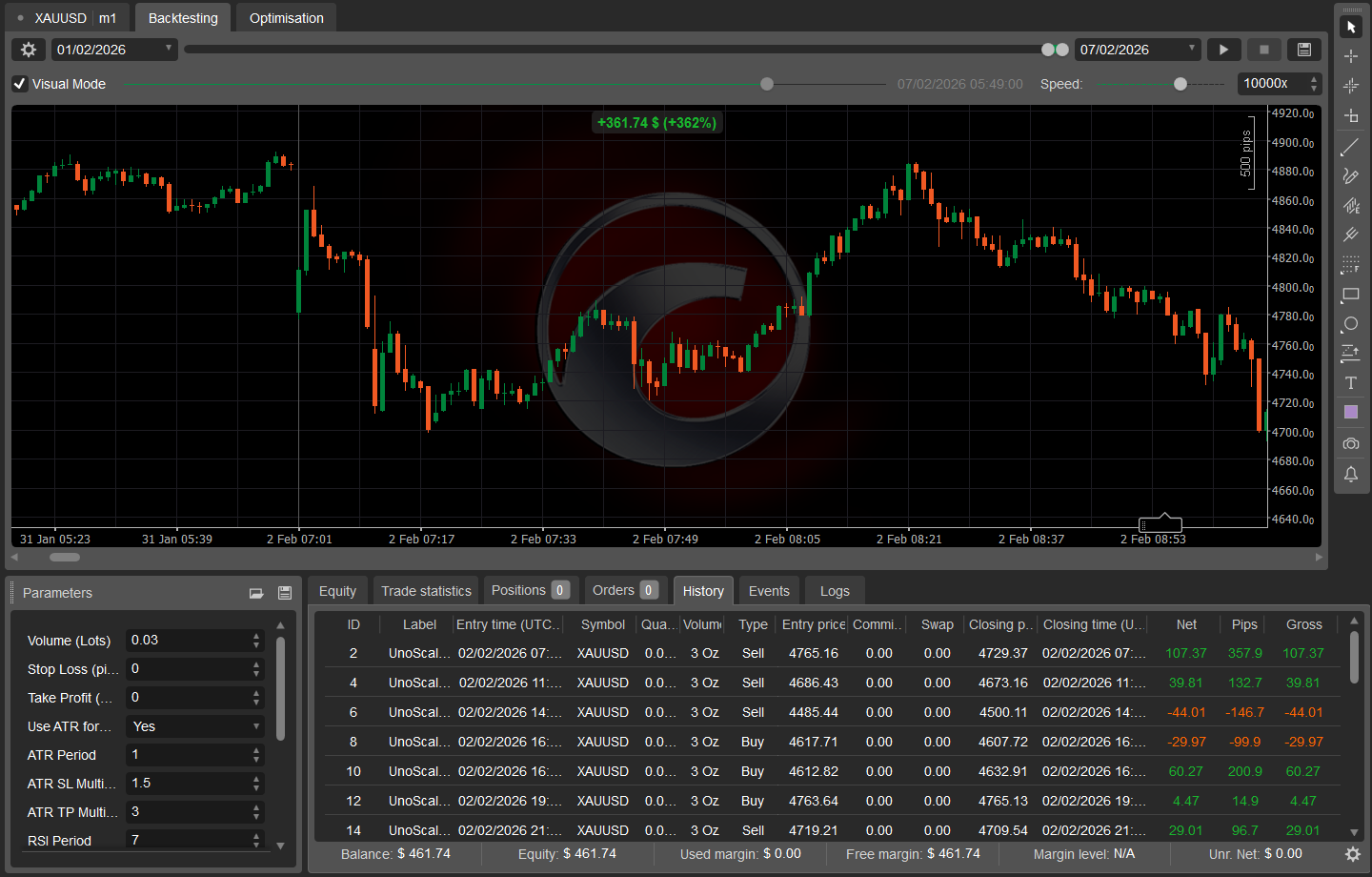Start the backtest with the play button
Viewport: 1372px width, 877px height.
pyautogui.click(x=1223, y=50)
